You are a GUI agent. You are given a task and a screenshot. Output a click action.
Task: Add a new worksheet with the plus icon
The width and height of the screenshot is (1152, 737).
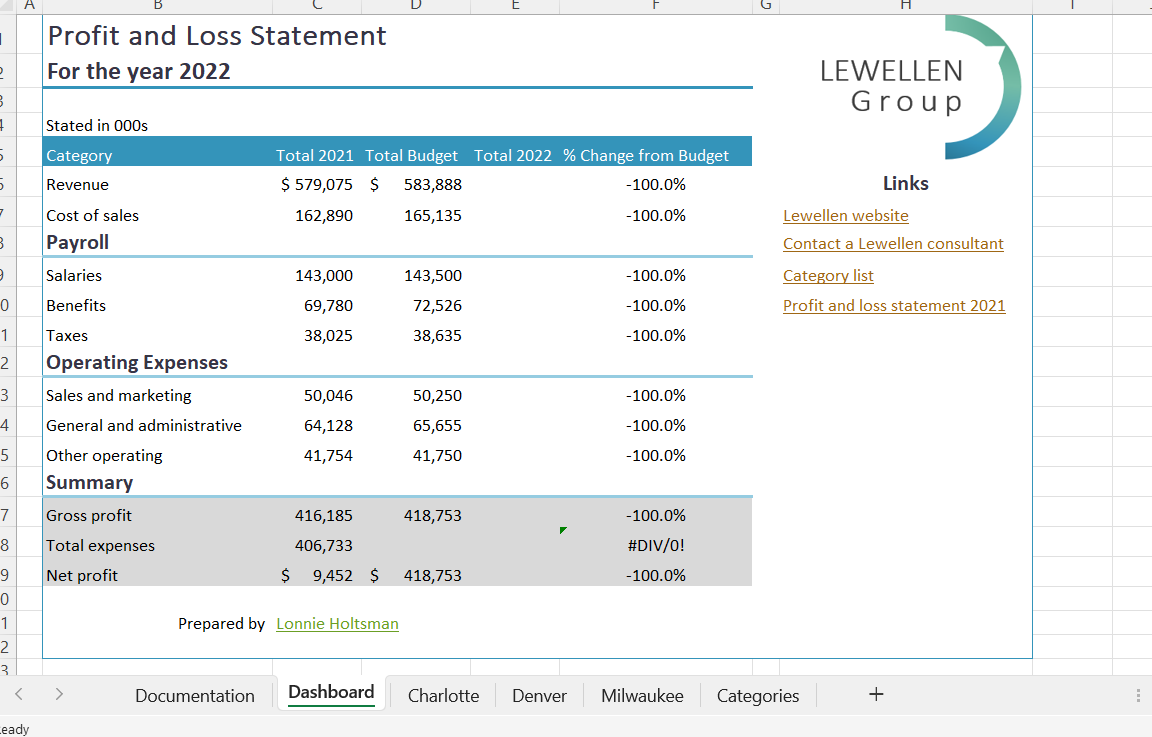pyautogui.click(x=875, y=694)
